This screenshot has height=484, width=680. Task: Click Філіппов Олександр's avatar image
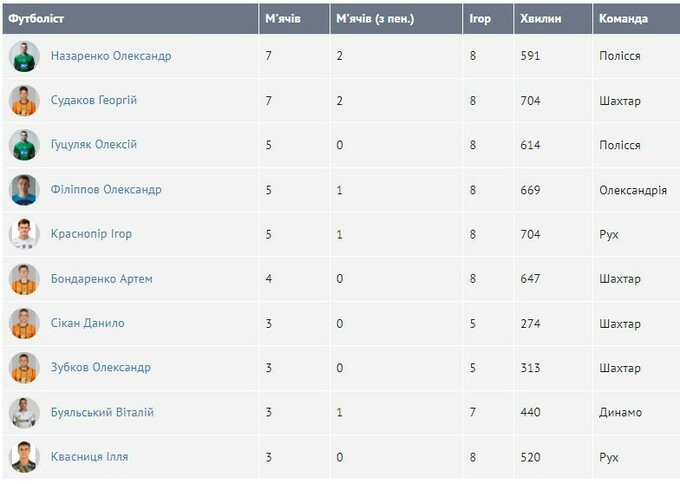(24, 190)
